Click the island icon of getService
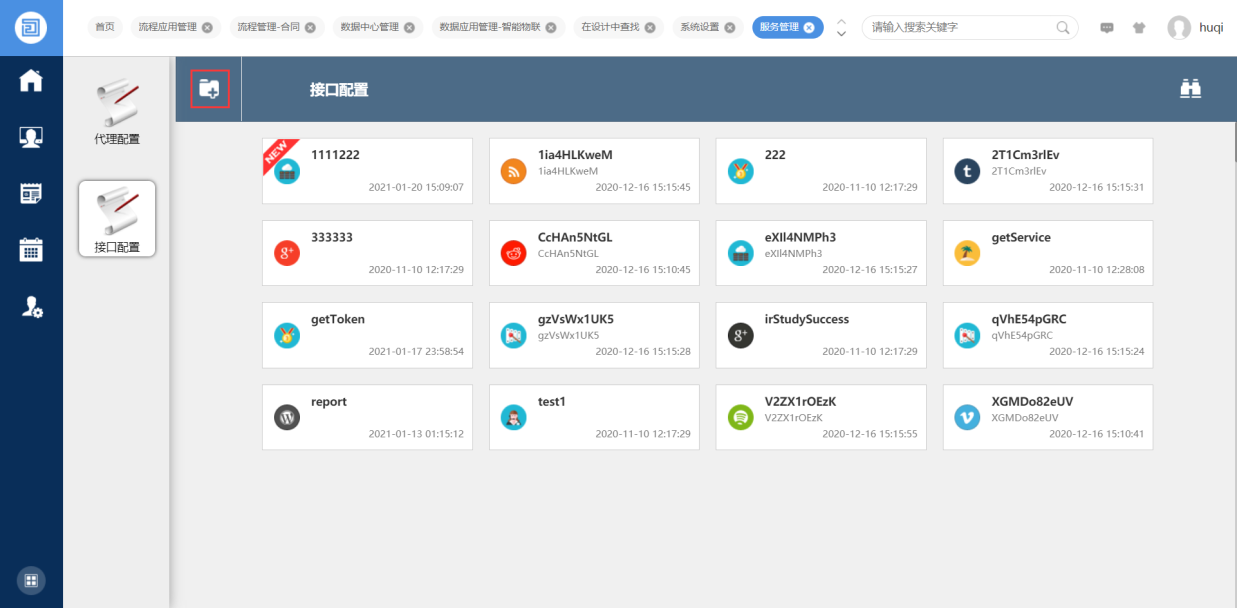The width and height of the screenshot is (1237, 608). point(967,254)
